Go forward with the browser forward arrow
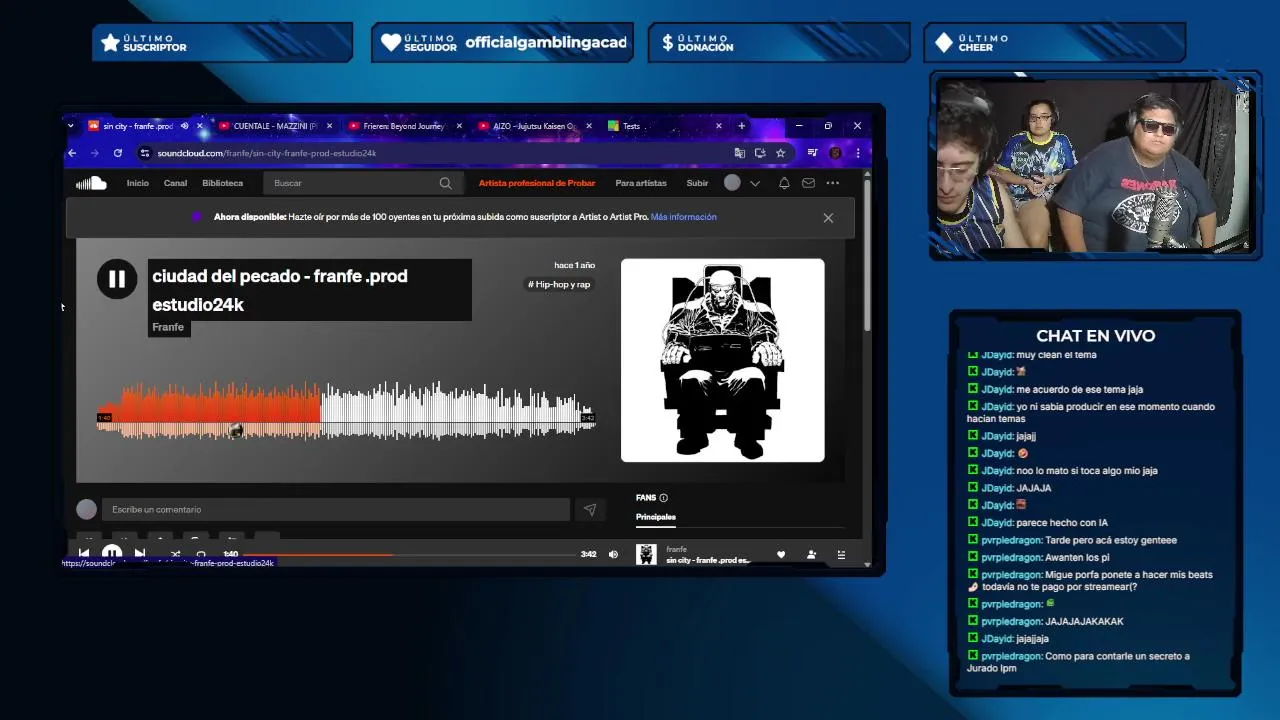 [x=95, y=153]
